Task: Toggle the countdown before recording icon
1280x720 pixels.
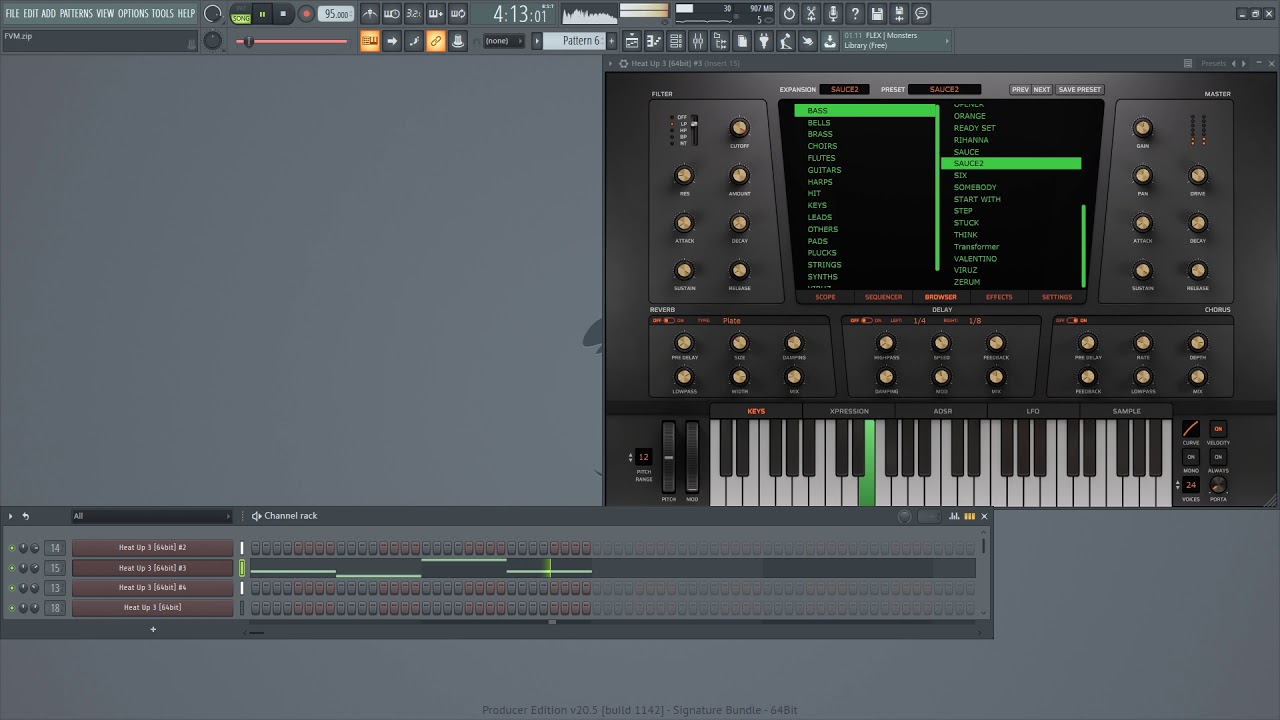Action: pos(414,14)
